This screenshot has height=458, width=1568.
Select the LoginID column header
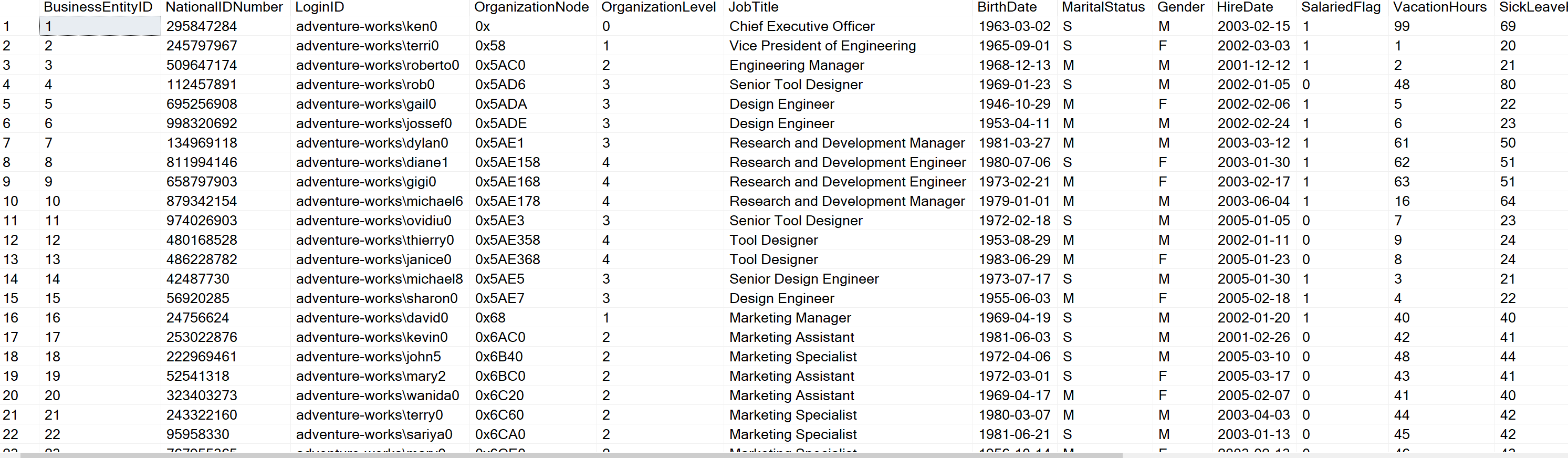click(320, 7)
